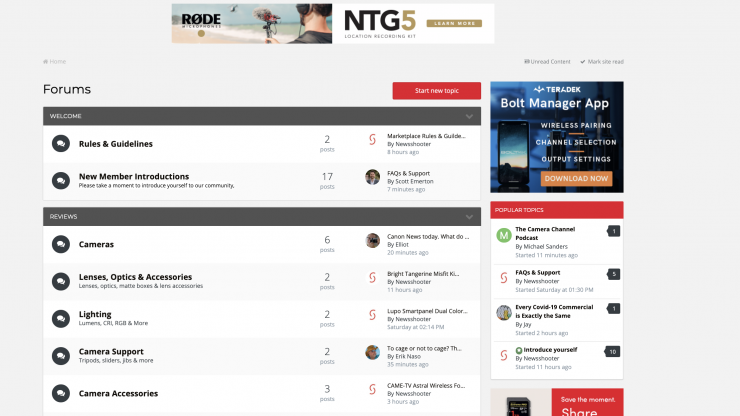The height and width of the screenshot is (416, 740).
Task: Click Download Now on Teradek ad
Action: coord(576,178)
